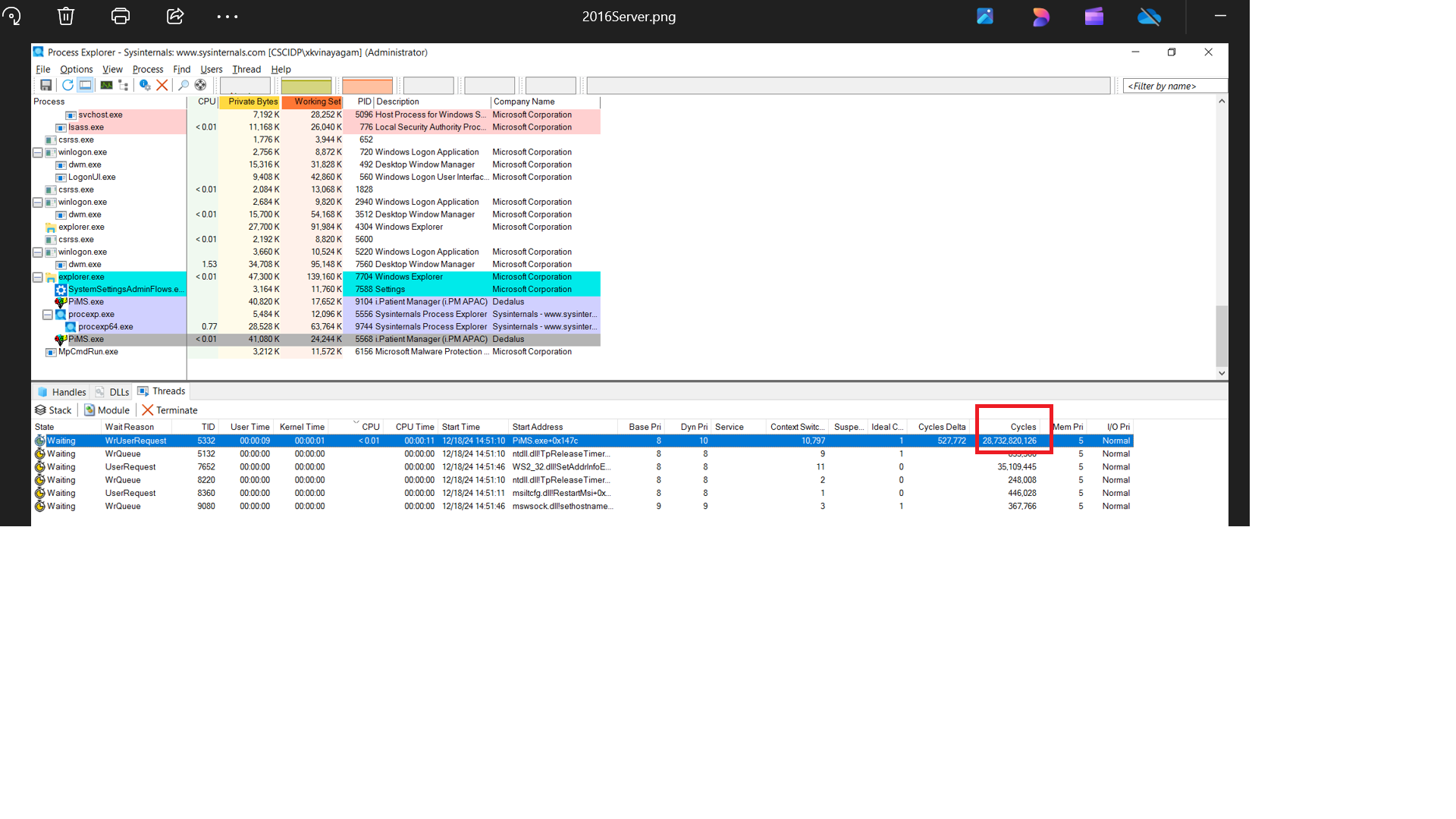Click the Stack button
Screen dimensions: 1456x819
(x=53, y=410)
